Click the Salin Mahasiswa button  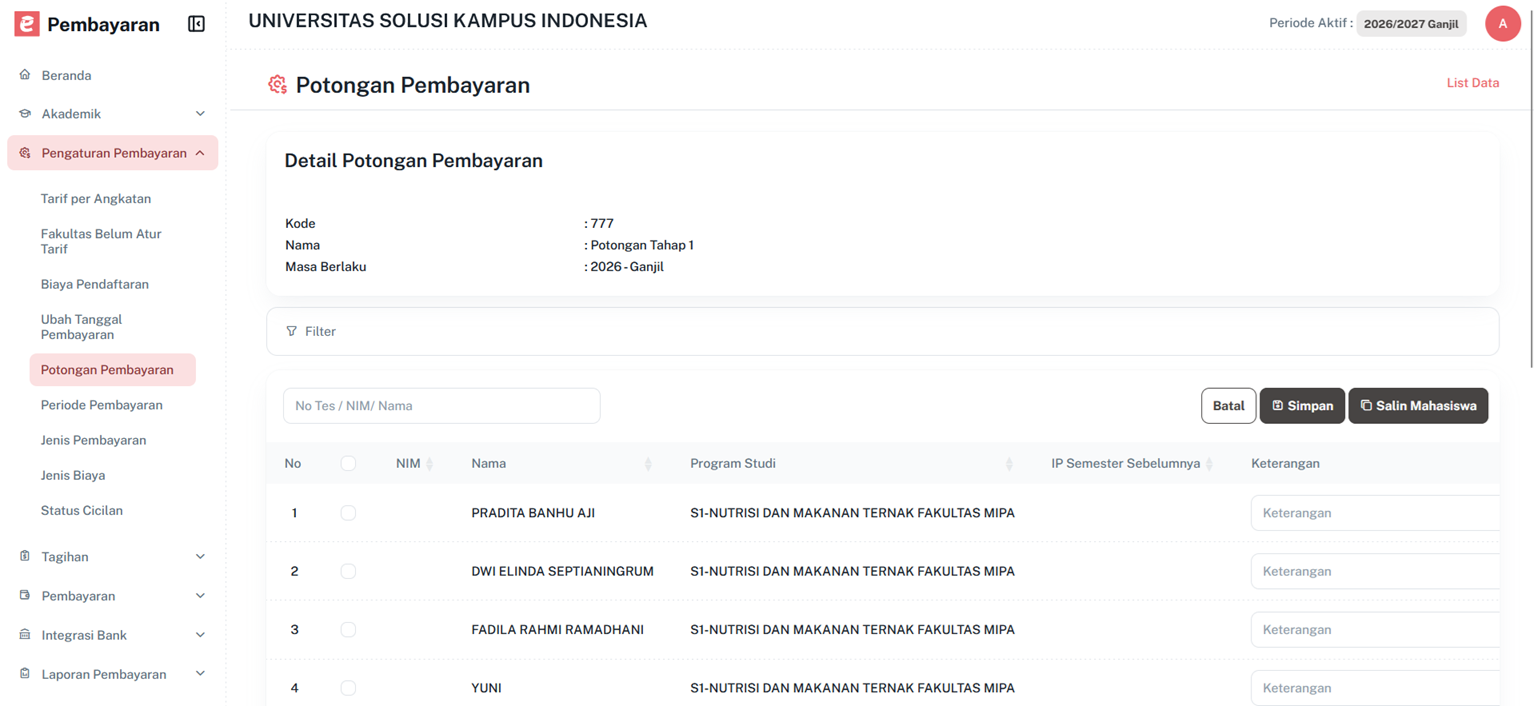click(x=1418, y=406)
